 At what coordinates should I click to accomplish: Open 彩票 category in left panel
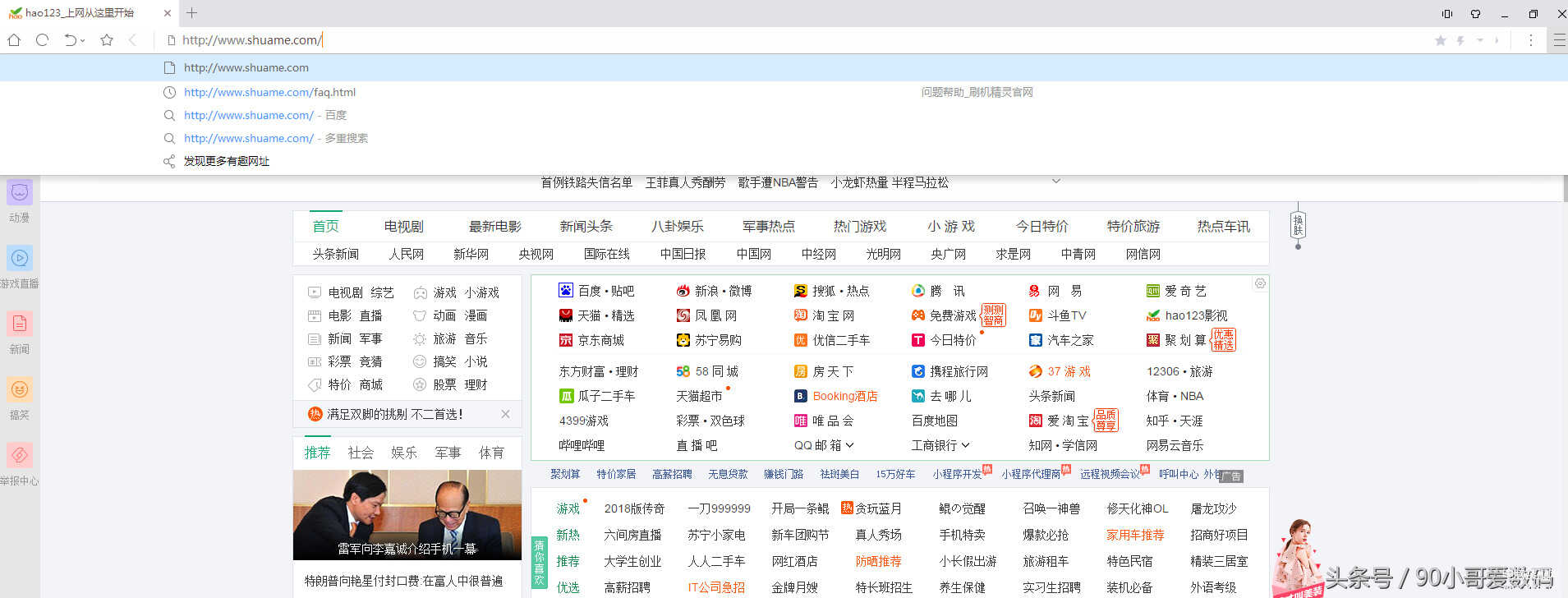pos(339,361)
